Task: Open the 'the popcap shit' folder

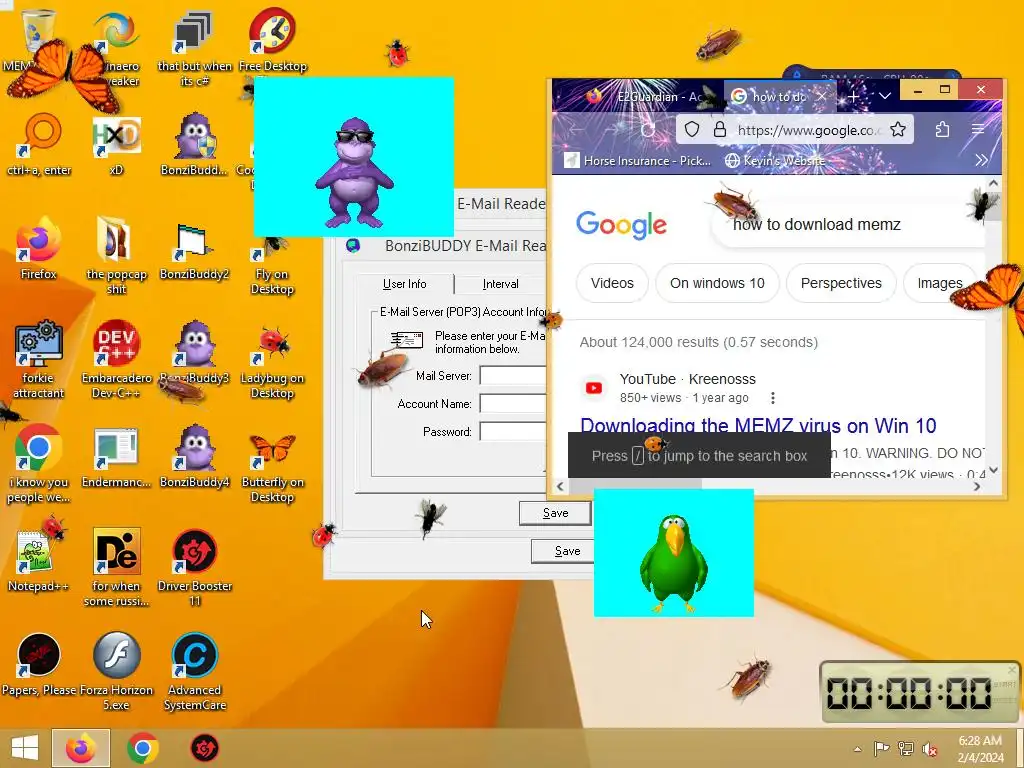Action: (x=116, y=255)
